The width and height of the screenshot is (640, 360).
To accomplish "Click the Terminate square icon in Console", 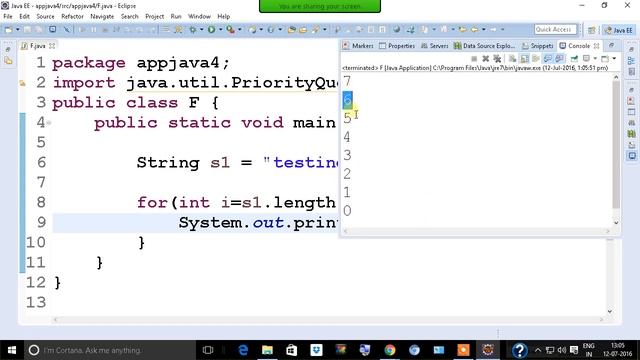I will [x=474, y=59].
